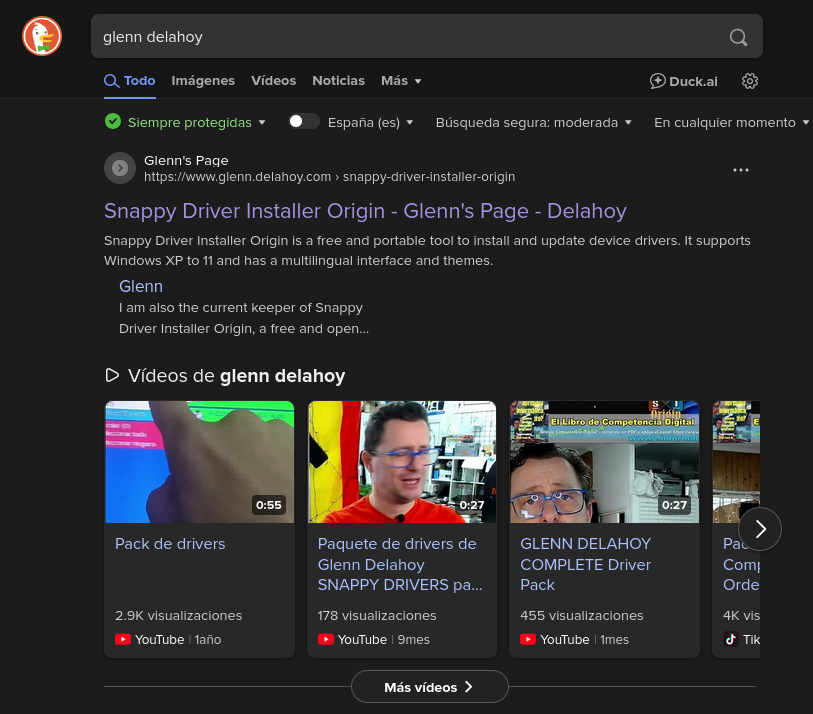Open the Pack de drivers video title
Image resolution: width=813 pixels, height=714 pixels.
170,543
